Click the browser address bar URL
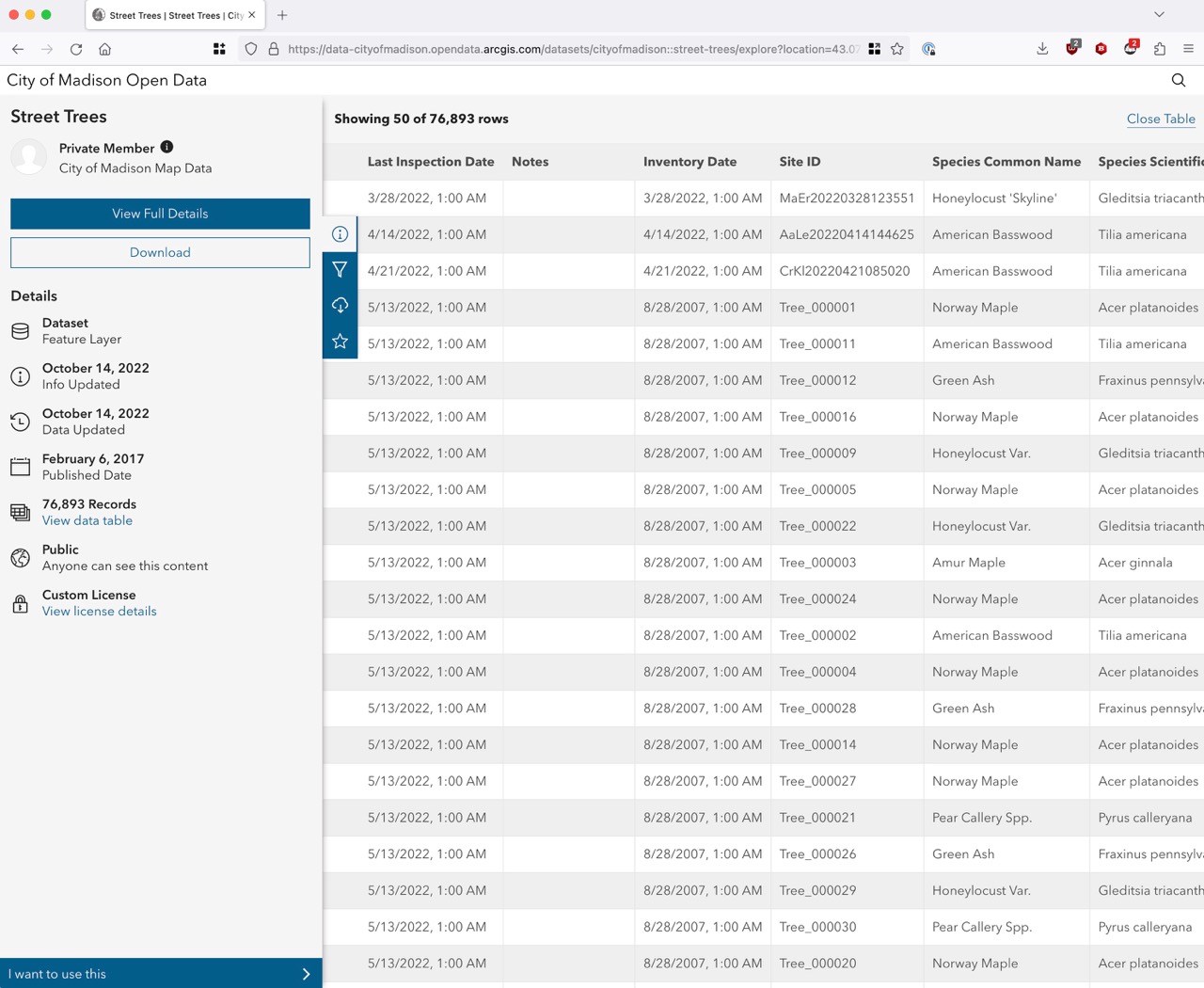The height and width of the screenshot is (988, 1204). point(573,49)
